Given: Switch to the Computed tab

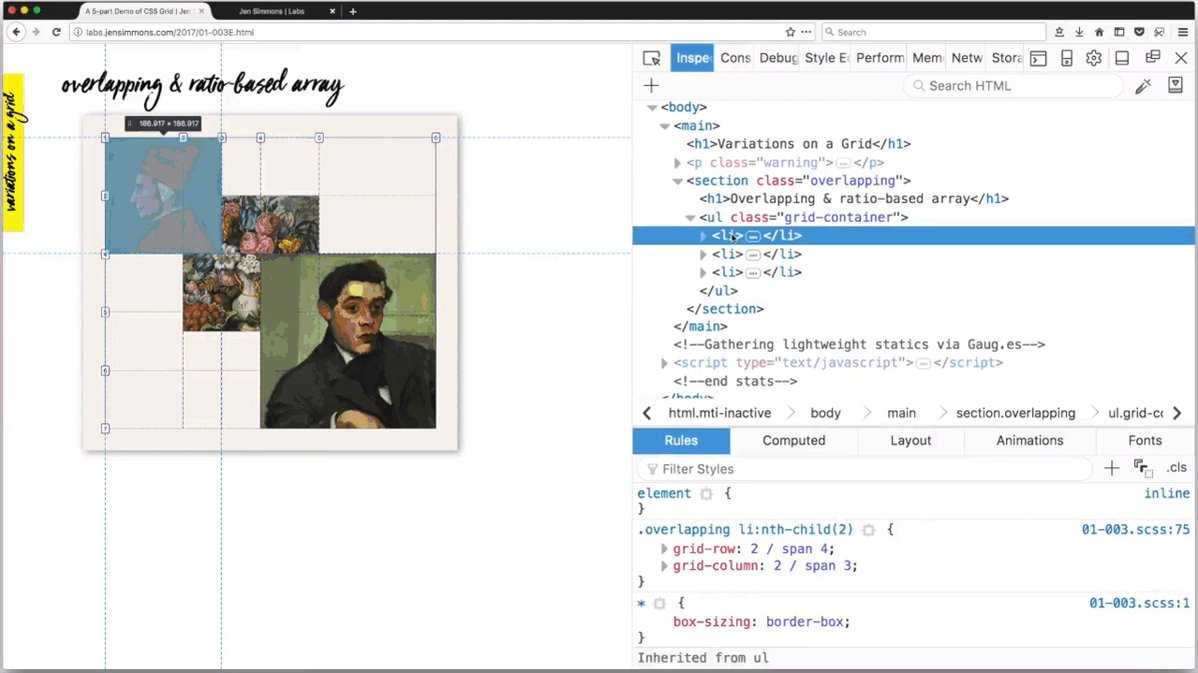Looking at the screenshot, I should click(794, 441).
